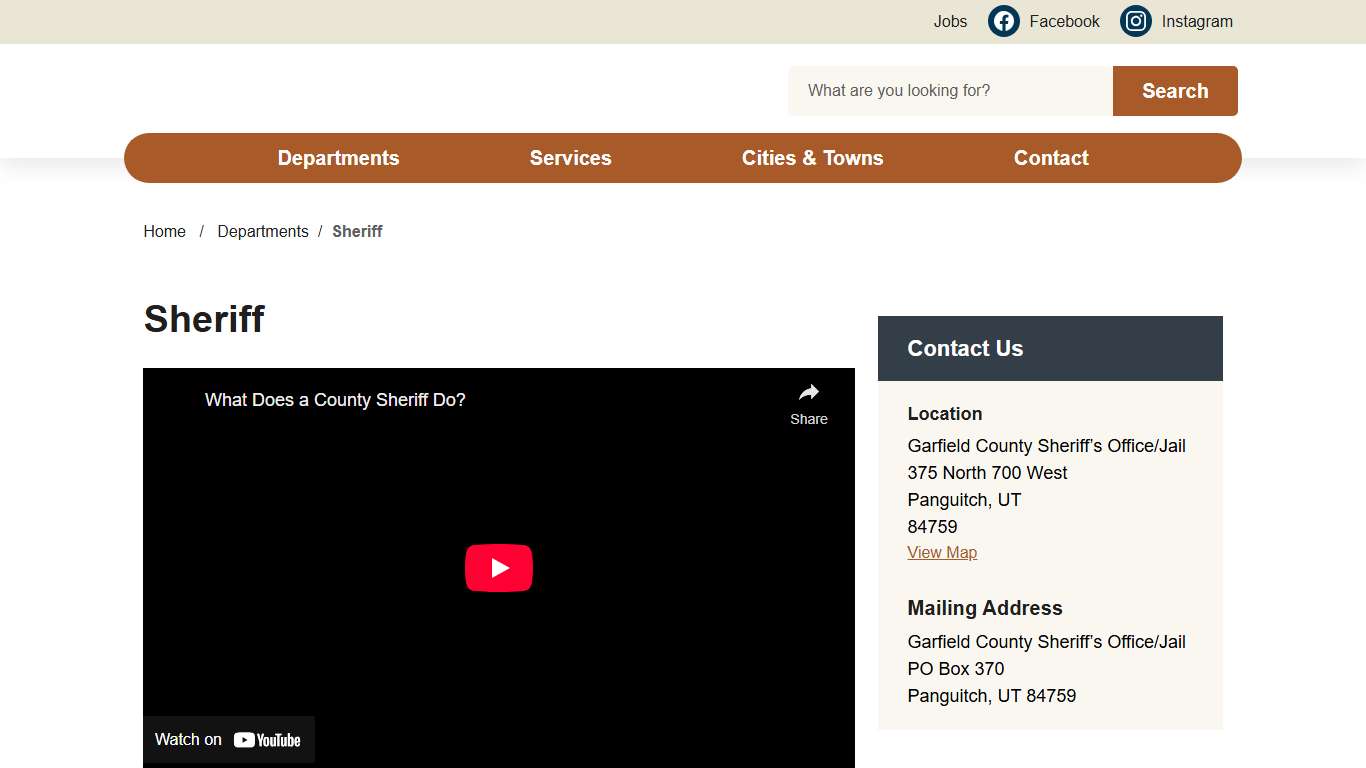Select Cities & Towns in navigation
This screenshot has width=1366, height=768.
[812, 158]
